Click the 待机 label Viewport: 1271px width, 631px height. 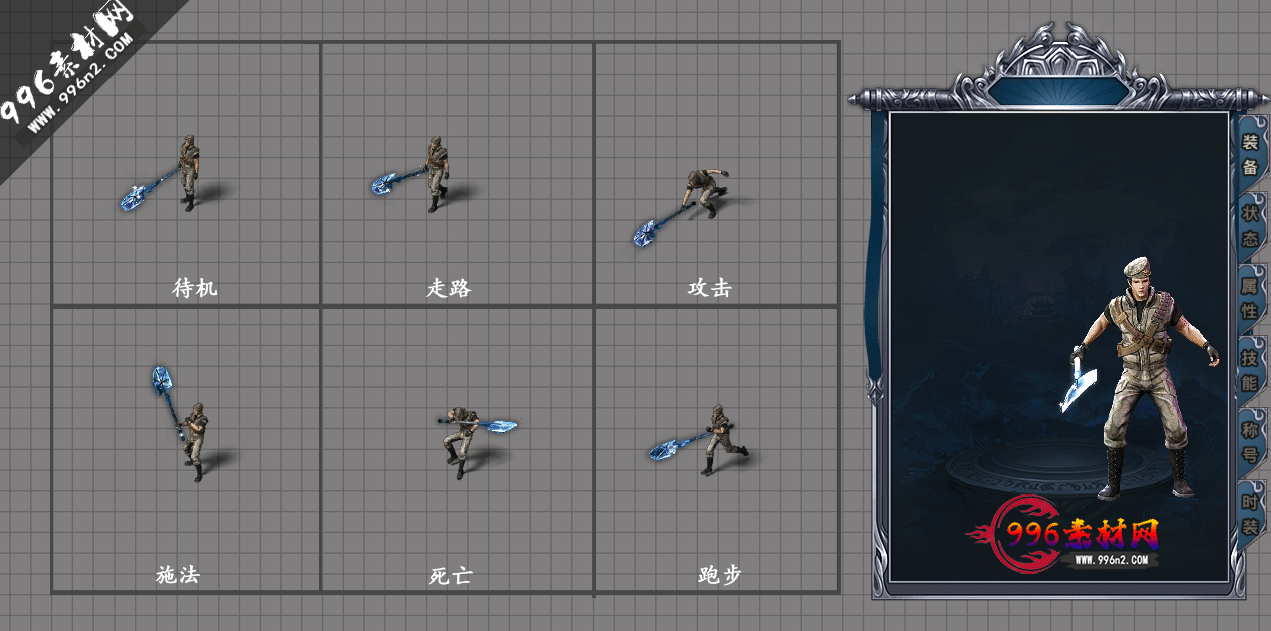(195, 288)
